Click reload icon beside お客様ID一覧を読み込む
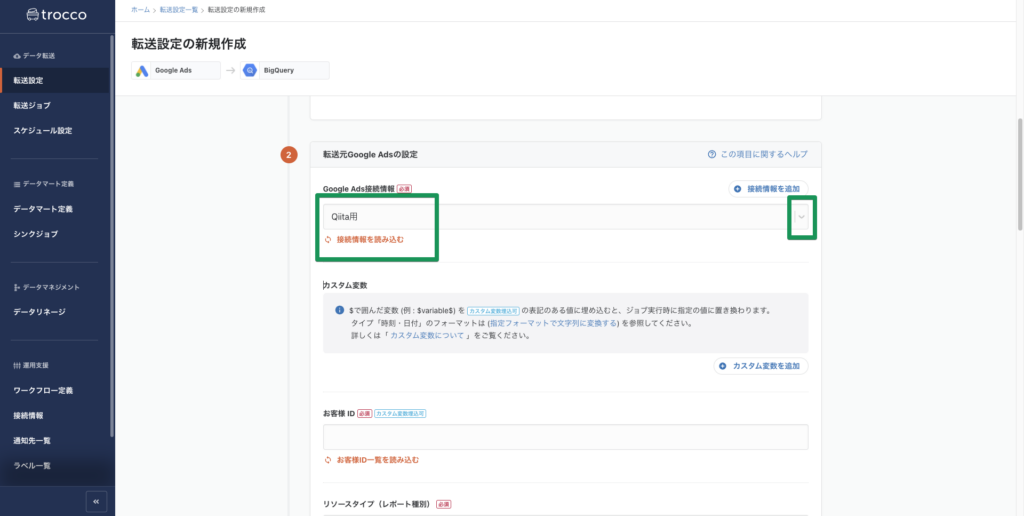 pyautogui.click(x=328, y=460)
